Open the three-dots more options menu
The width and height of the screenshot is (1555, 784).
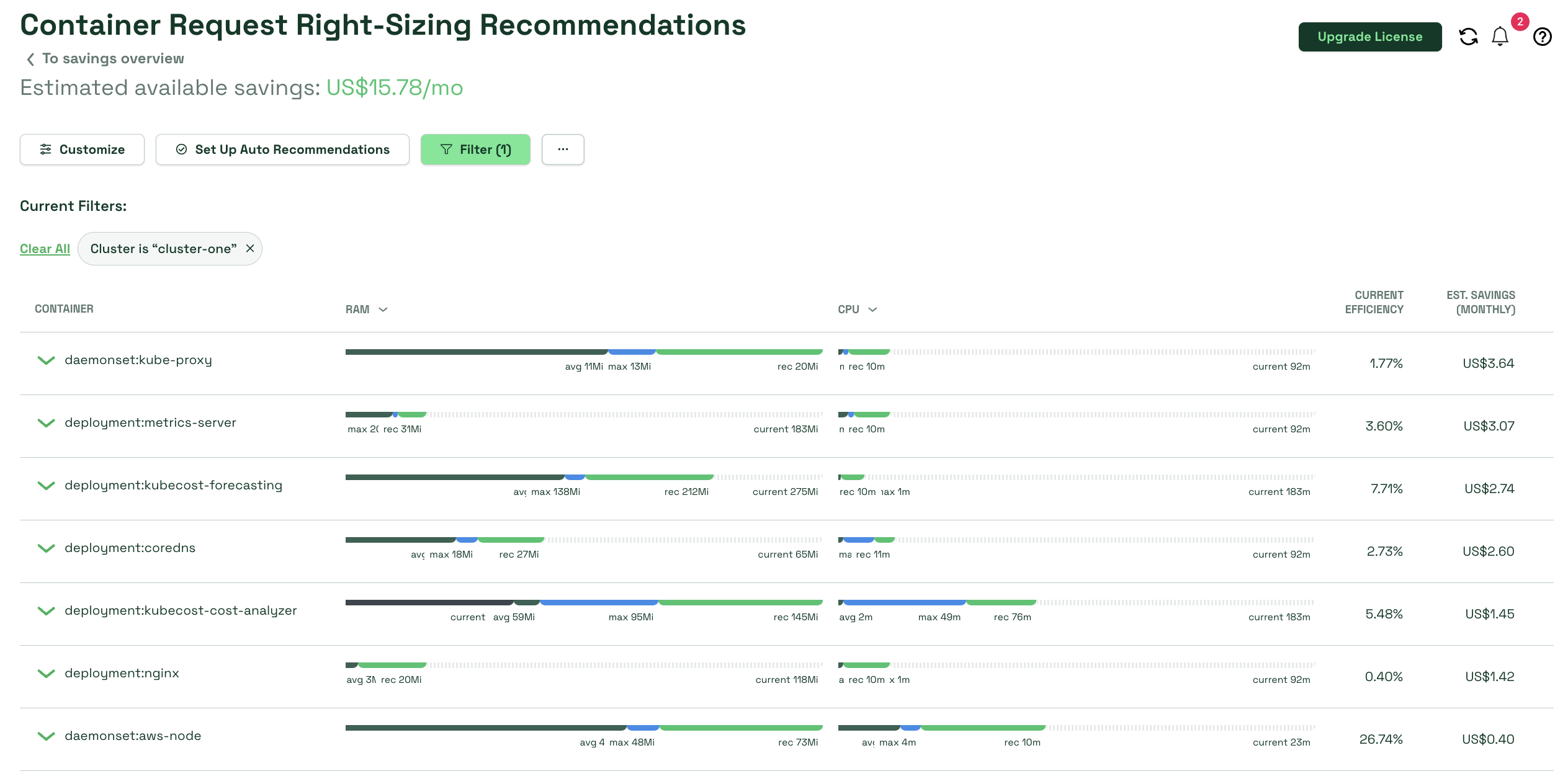pyautogui.click(x=562, y=149)
